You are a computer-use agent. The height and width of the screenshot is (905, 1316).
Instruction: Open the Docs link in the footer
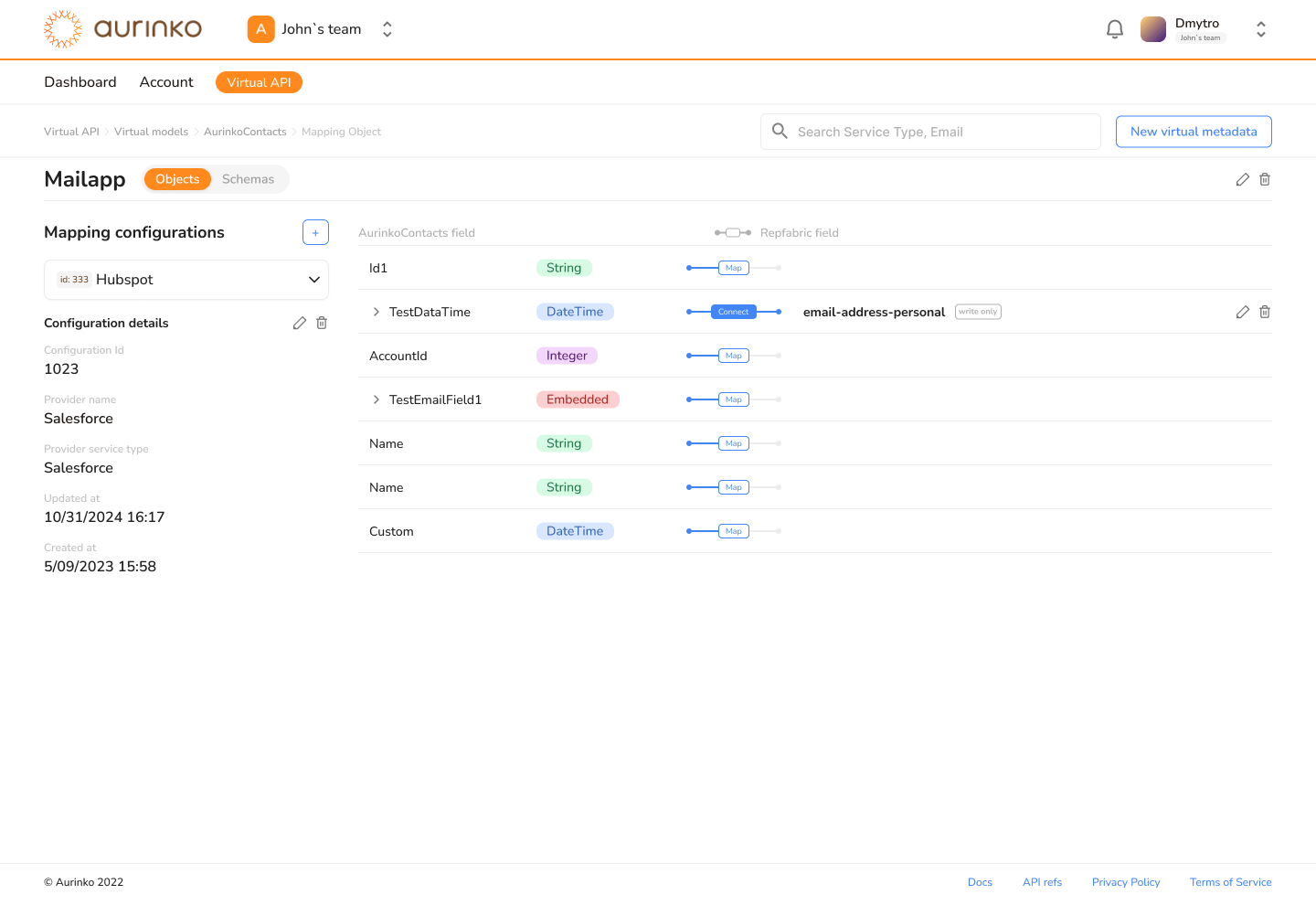tap(980, 881)
